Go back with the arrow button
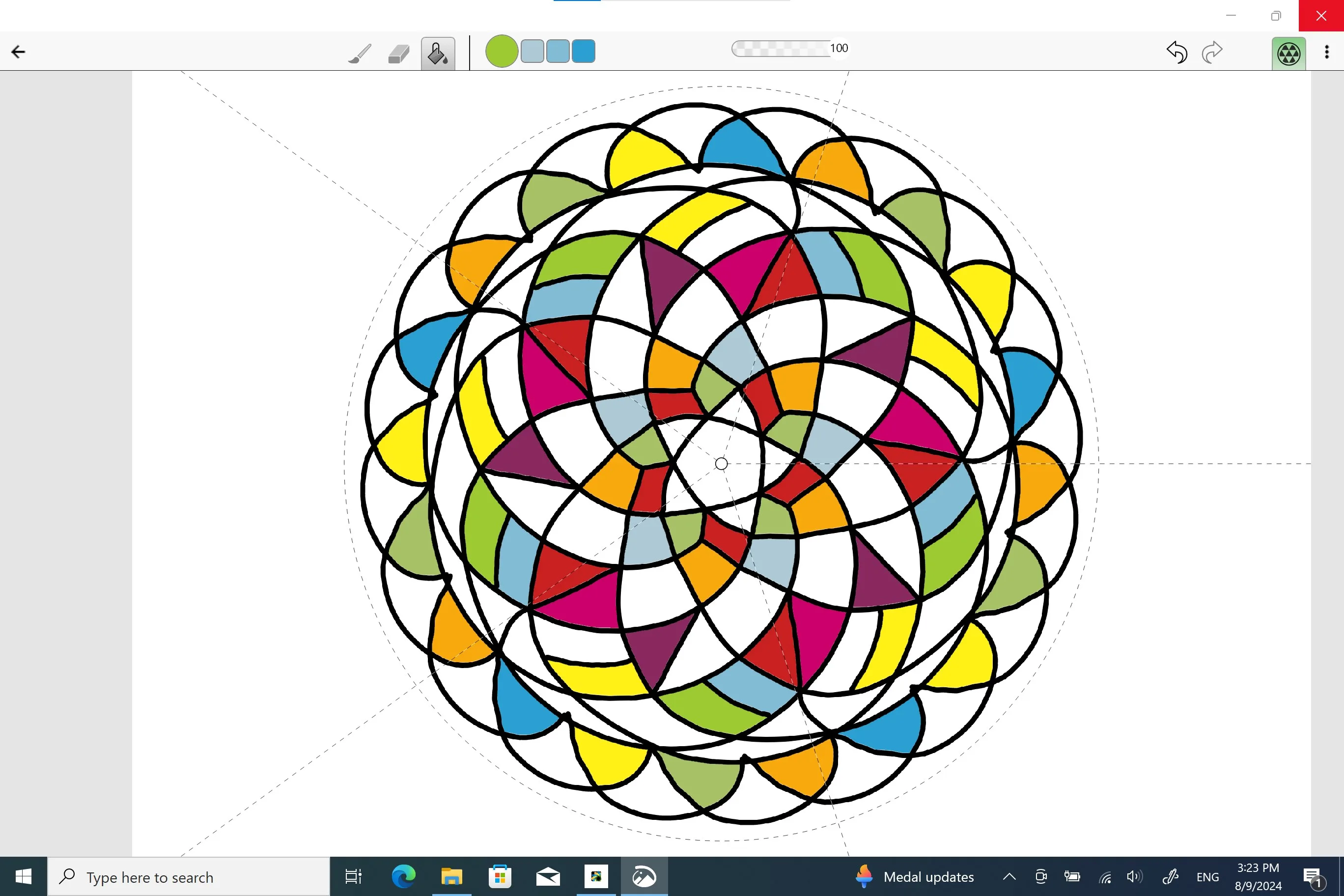1344x896 pixels. (x=18, y=52)
